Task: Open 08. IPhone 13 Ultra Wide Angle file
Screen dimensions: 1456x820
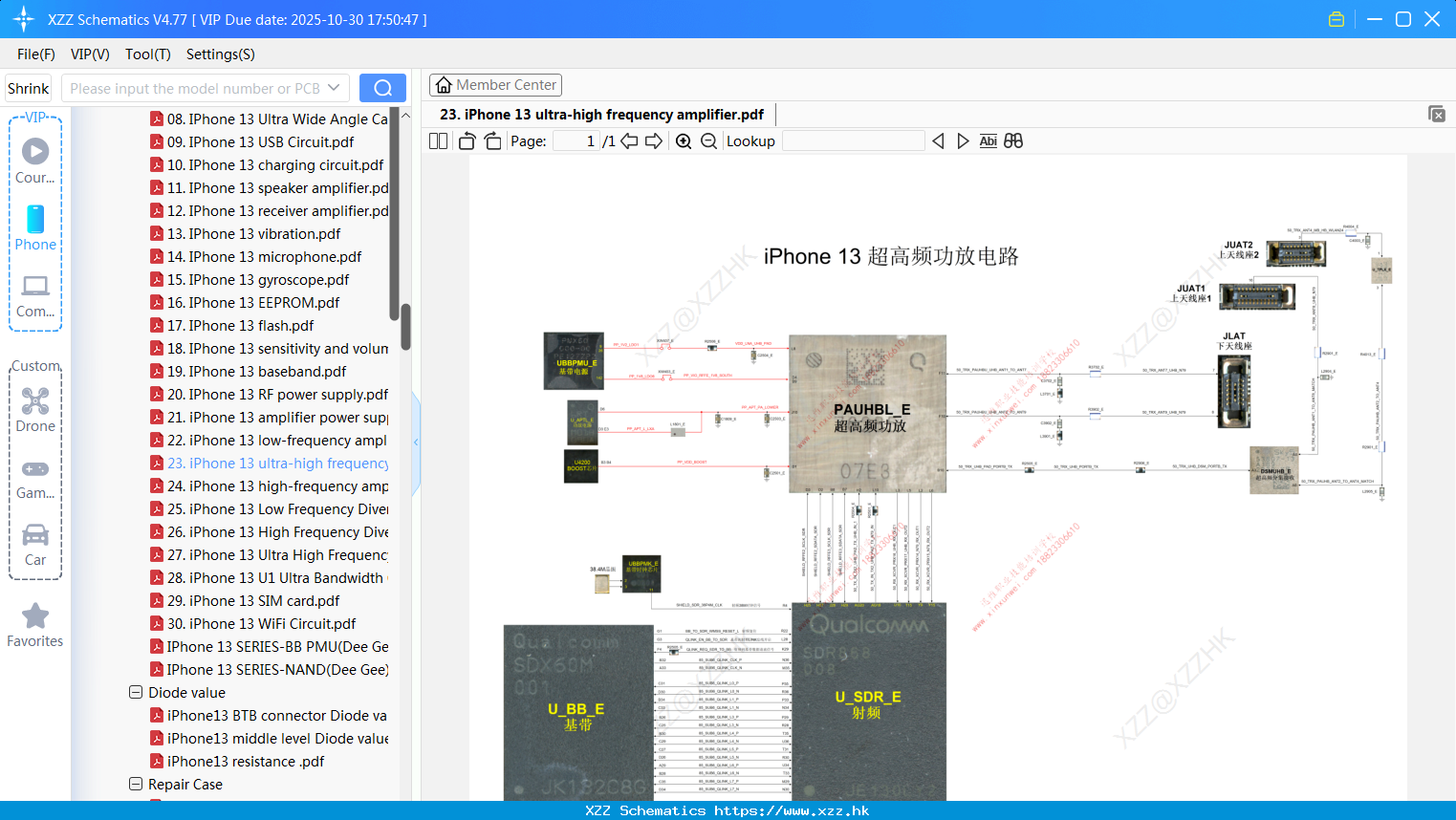Action: pos(269,119)
